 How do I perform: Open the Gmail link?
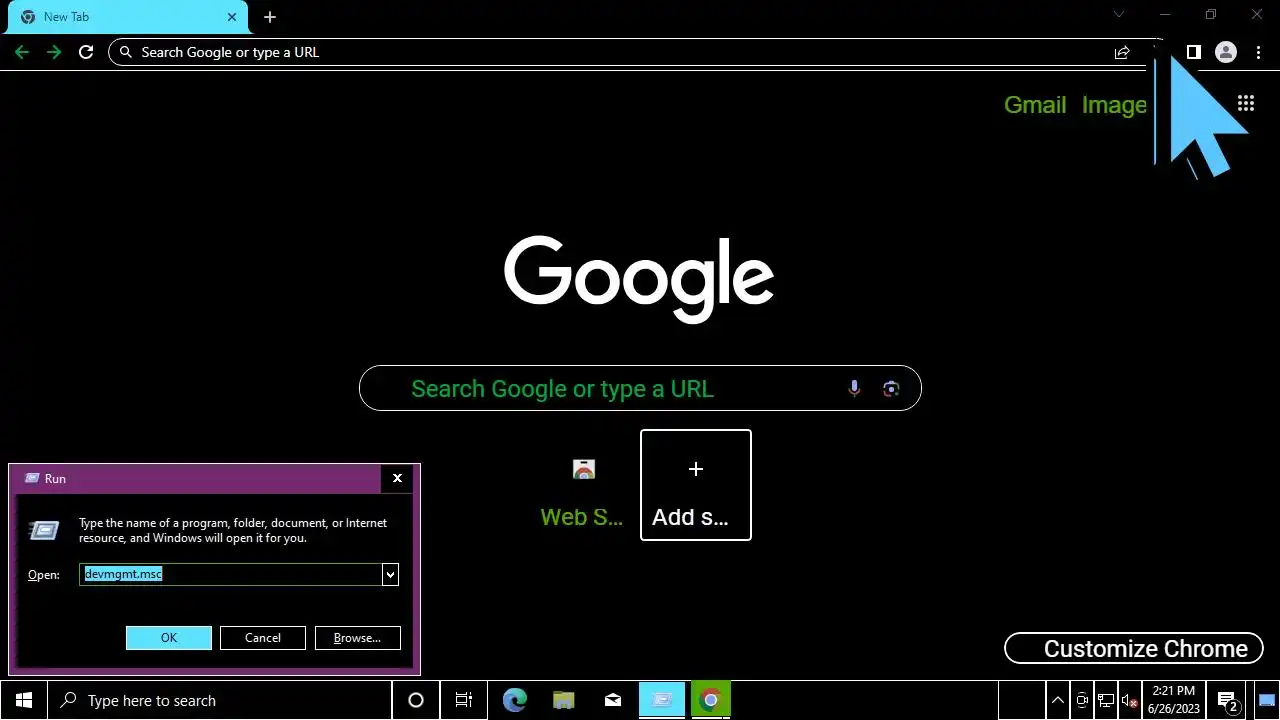click(1035, 105)
